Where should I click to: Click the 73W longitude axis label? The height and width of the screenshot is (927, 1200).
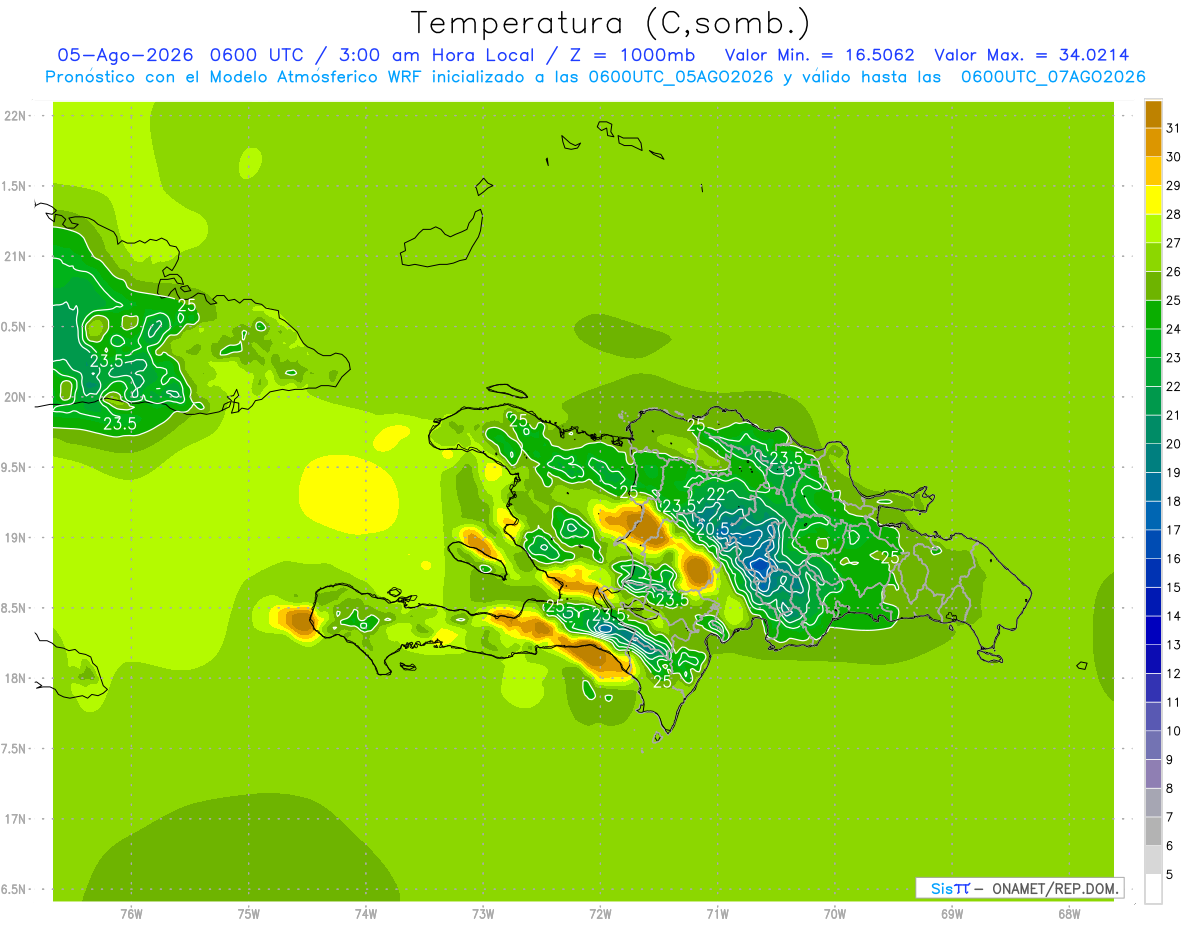tap(483, 914)
